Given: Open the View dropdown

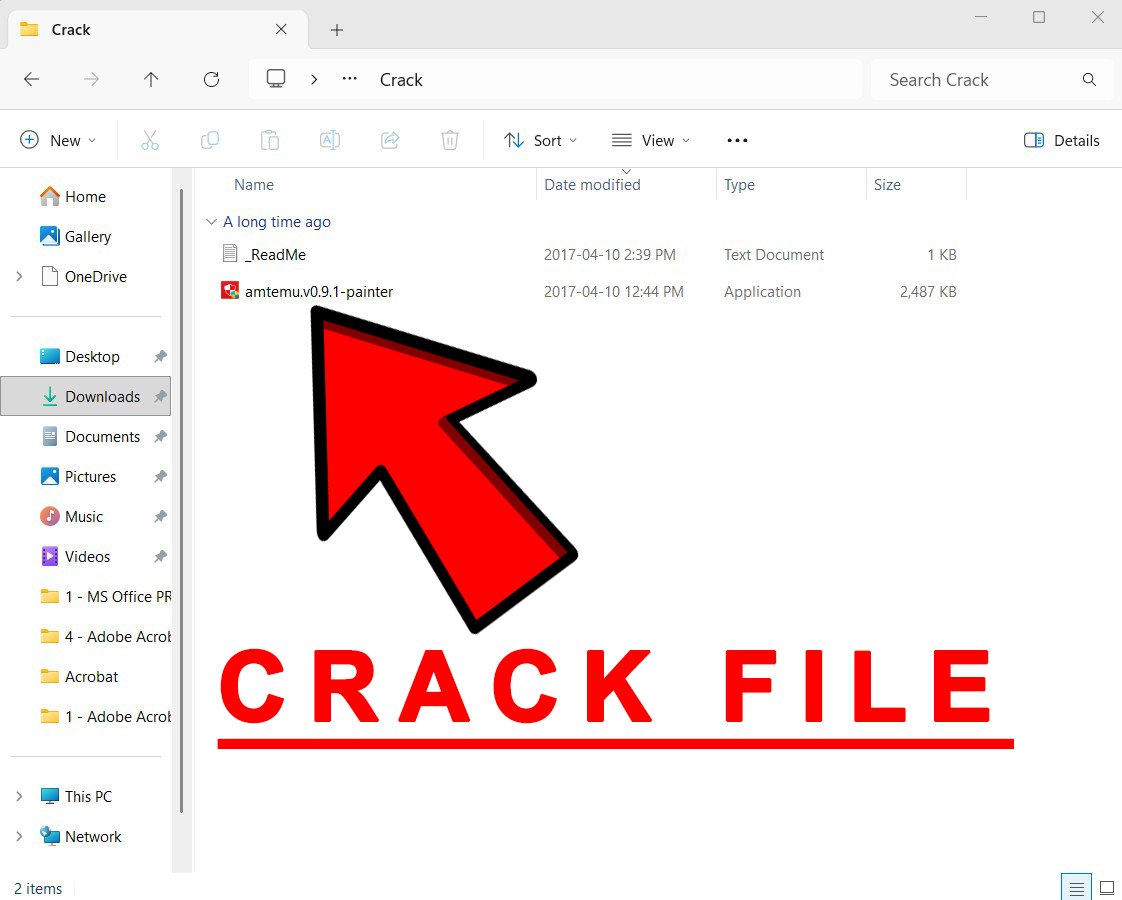Looking at the screenshot, I should 651,140.
